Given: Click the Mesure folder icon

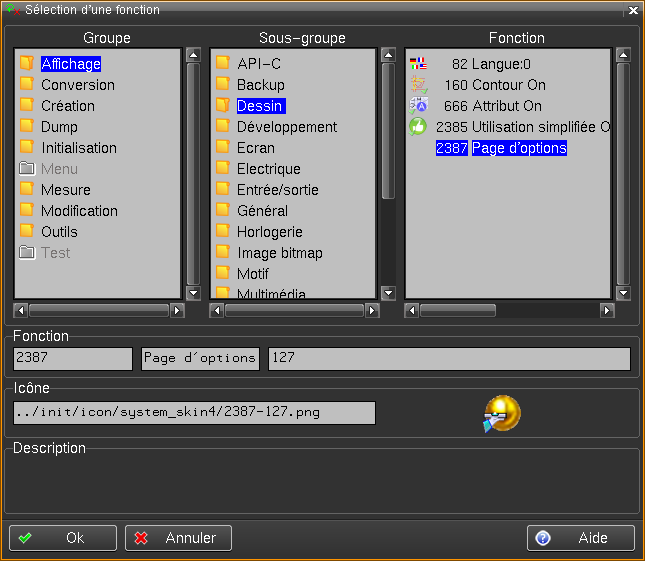Looking at the screenshot, I should [27, 189].
